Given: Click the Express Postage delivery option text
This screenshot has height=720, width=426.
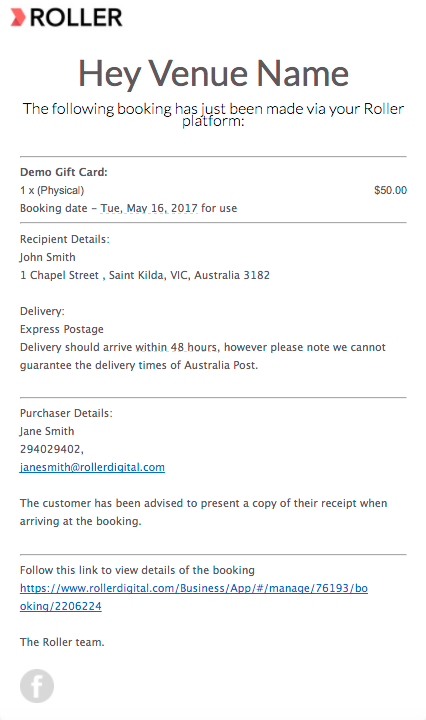Looking at the screenshot, I should point(62,329).
